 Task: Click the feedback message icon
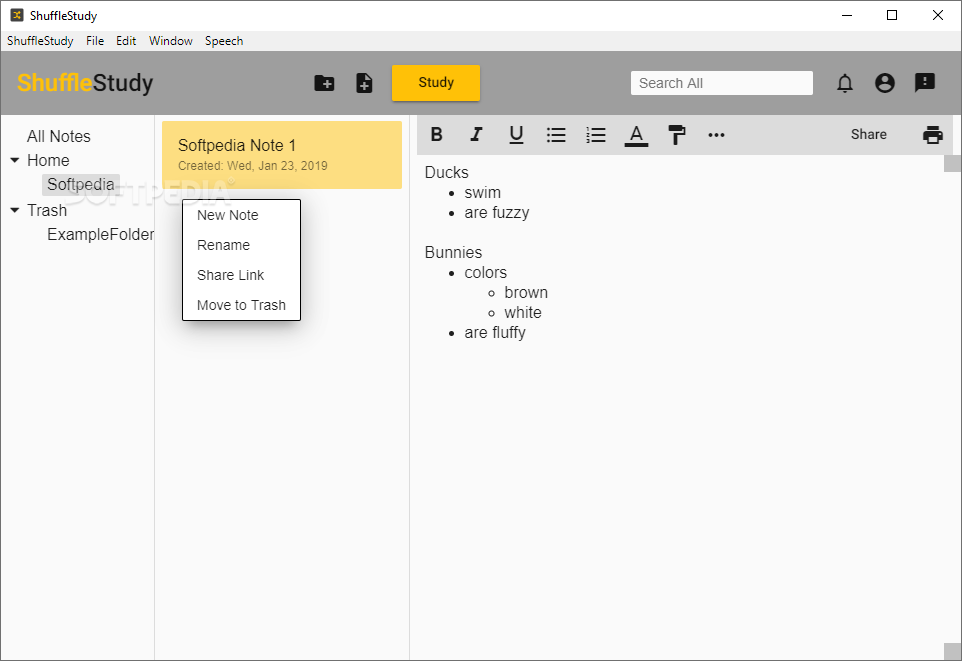pyautogui.click(x=925, y=82)
